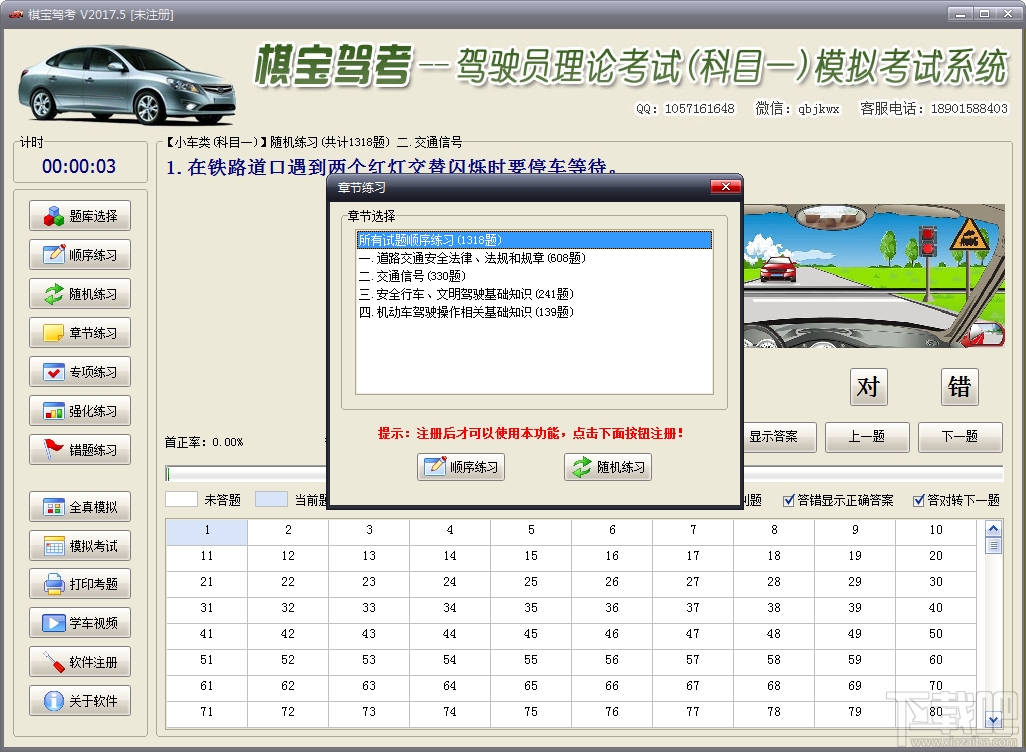The height and width of the screenshot is (752, 1026).
Task: Jump to question 5 in grid
Action: [x=531, y=530]
